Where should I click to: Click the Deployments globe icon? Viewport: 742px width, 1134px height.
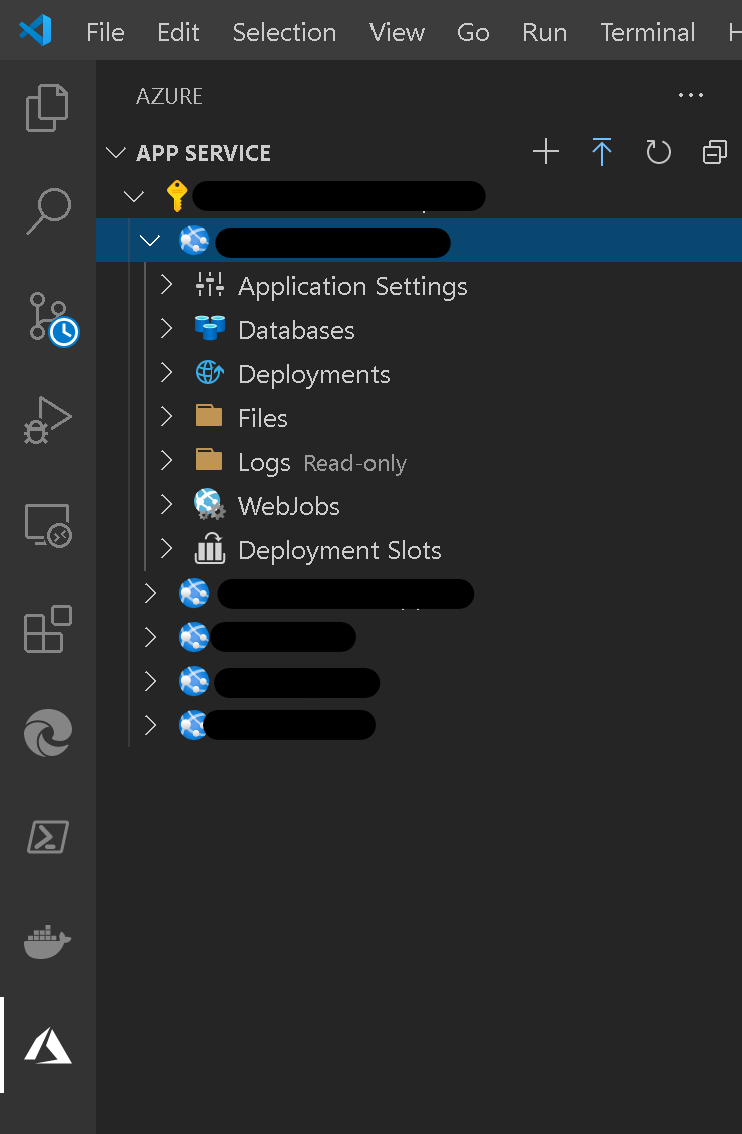(x=210, y=372)
